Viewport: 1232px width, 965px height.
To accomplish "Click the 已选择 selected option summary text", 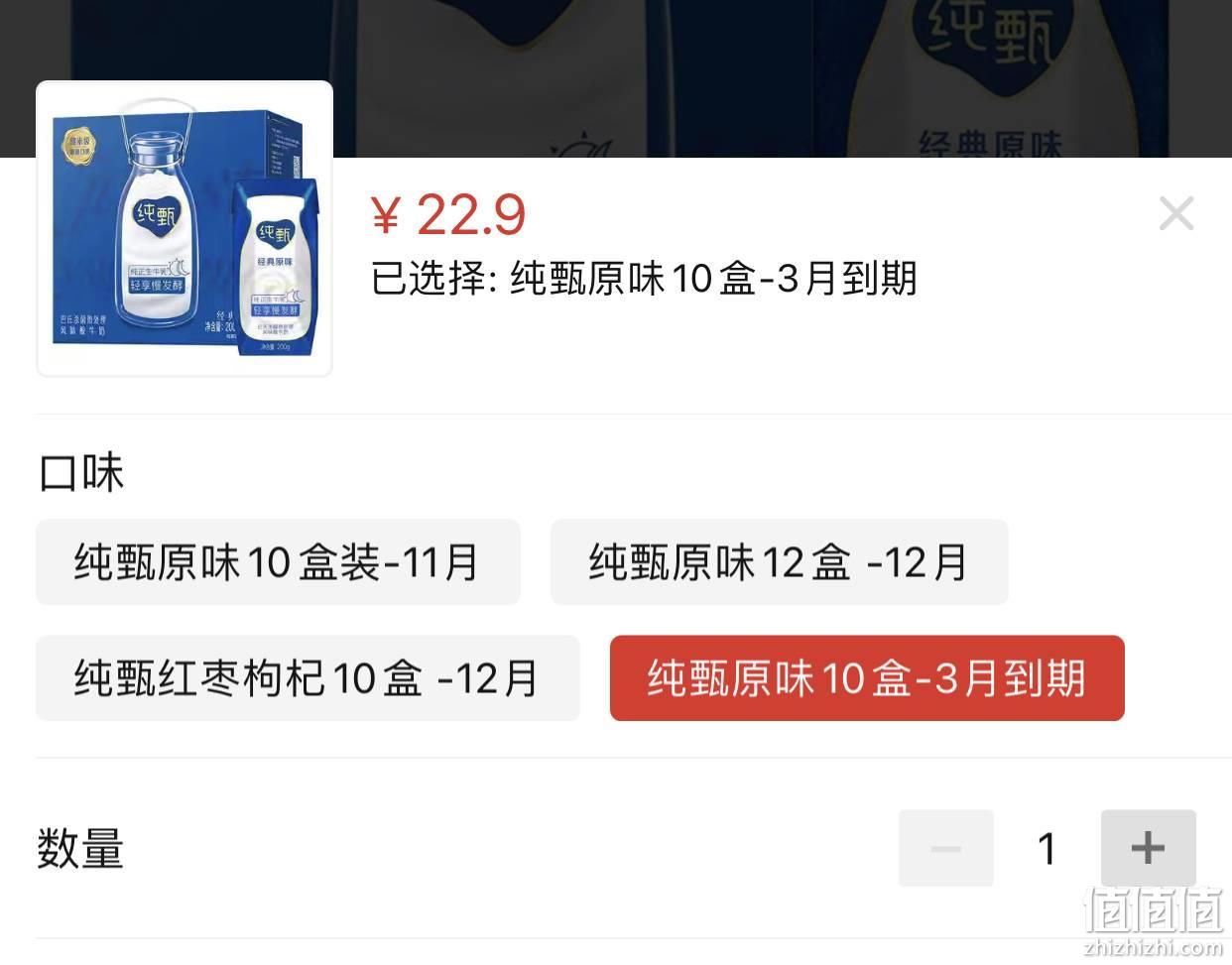I will (x=644, y=279).
